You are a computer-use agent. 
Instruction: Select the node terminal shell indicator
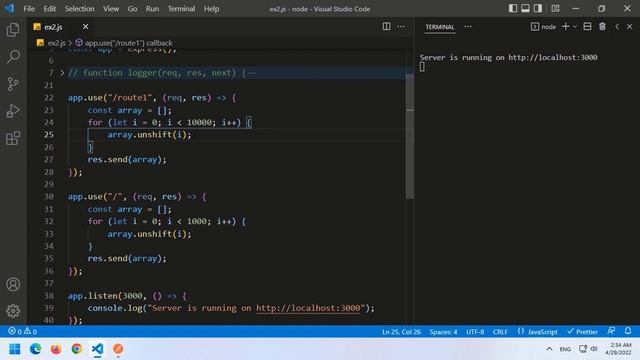(x=543, y=27)
